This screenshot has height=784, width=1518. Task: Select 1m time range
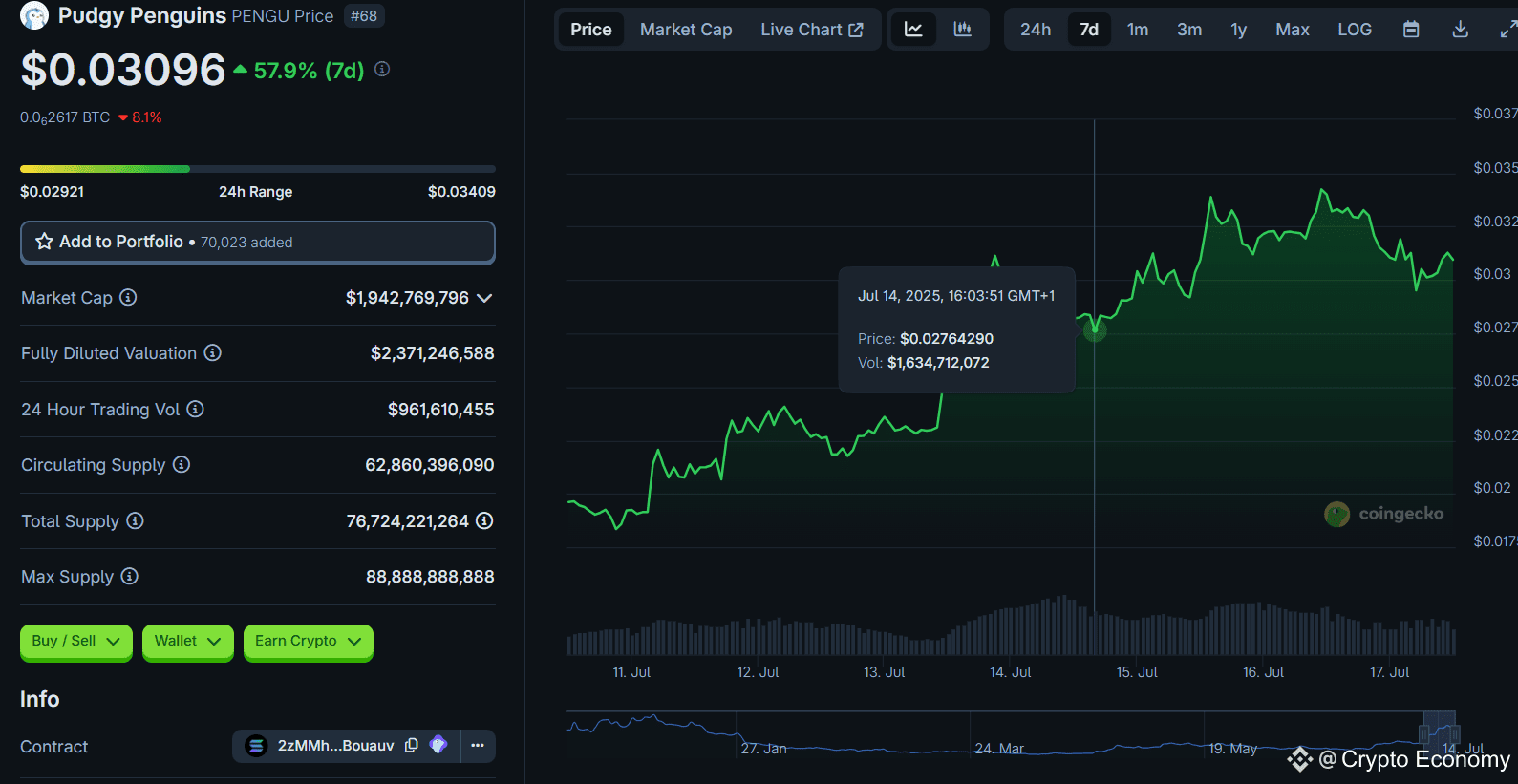click(1138, 30)
